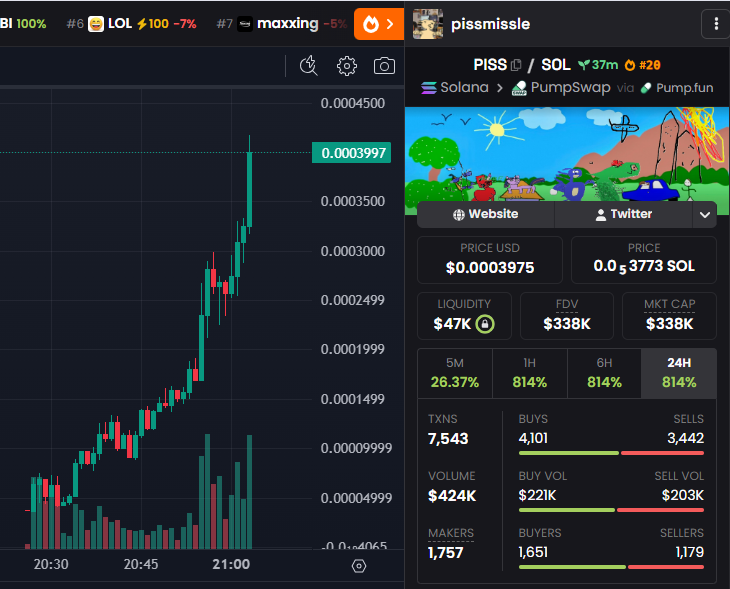This screenshot has width=730, height=589.
Task: Select the 24H timeframe tab
Action: pyautogui.click(x=679, y=373)
